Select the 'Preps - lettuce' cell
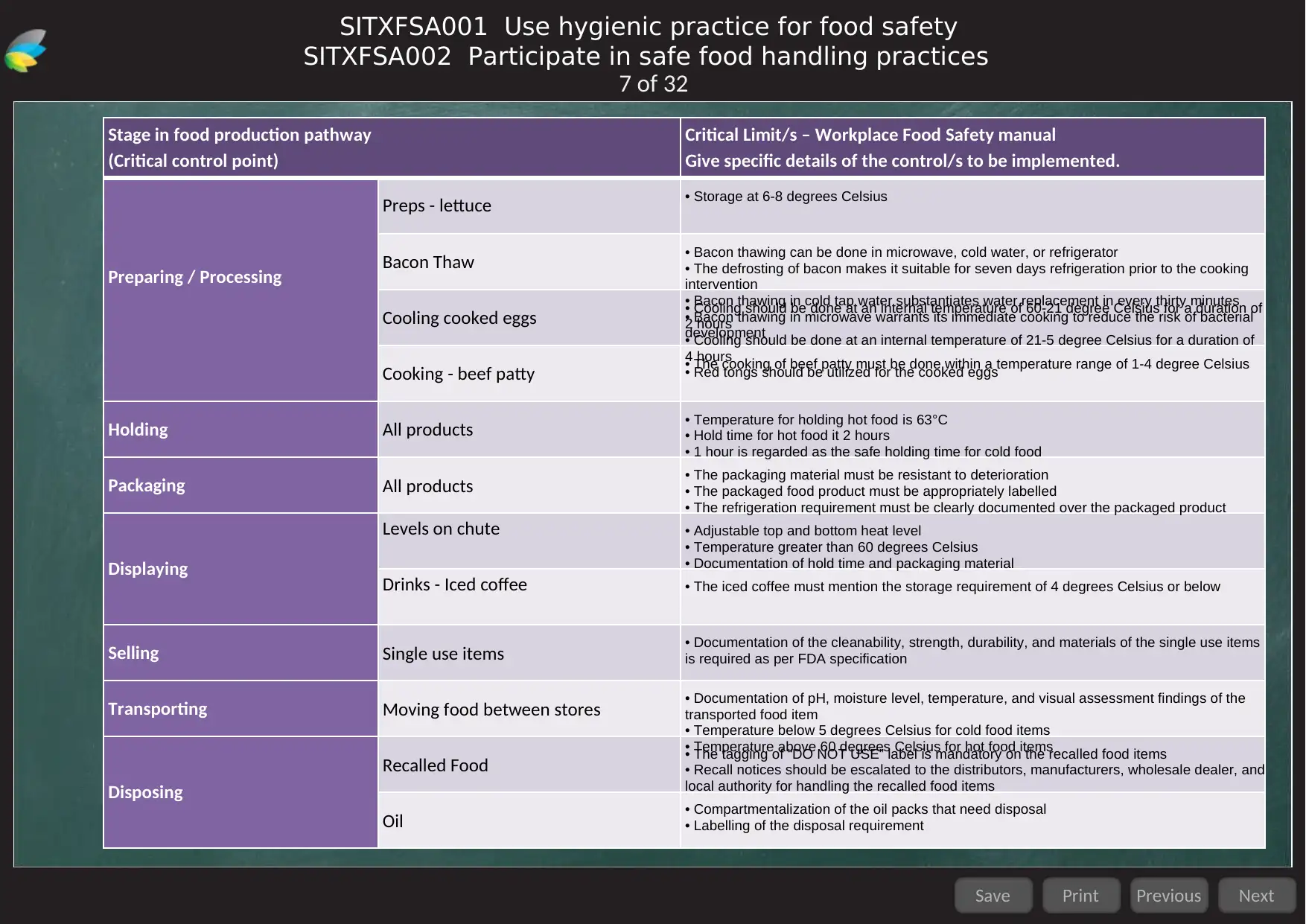1306x924 pixels. pos(529,206)
